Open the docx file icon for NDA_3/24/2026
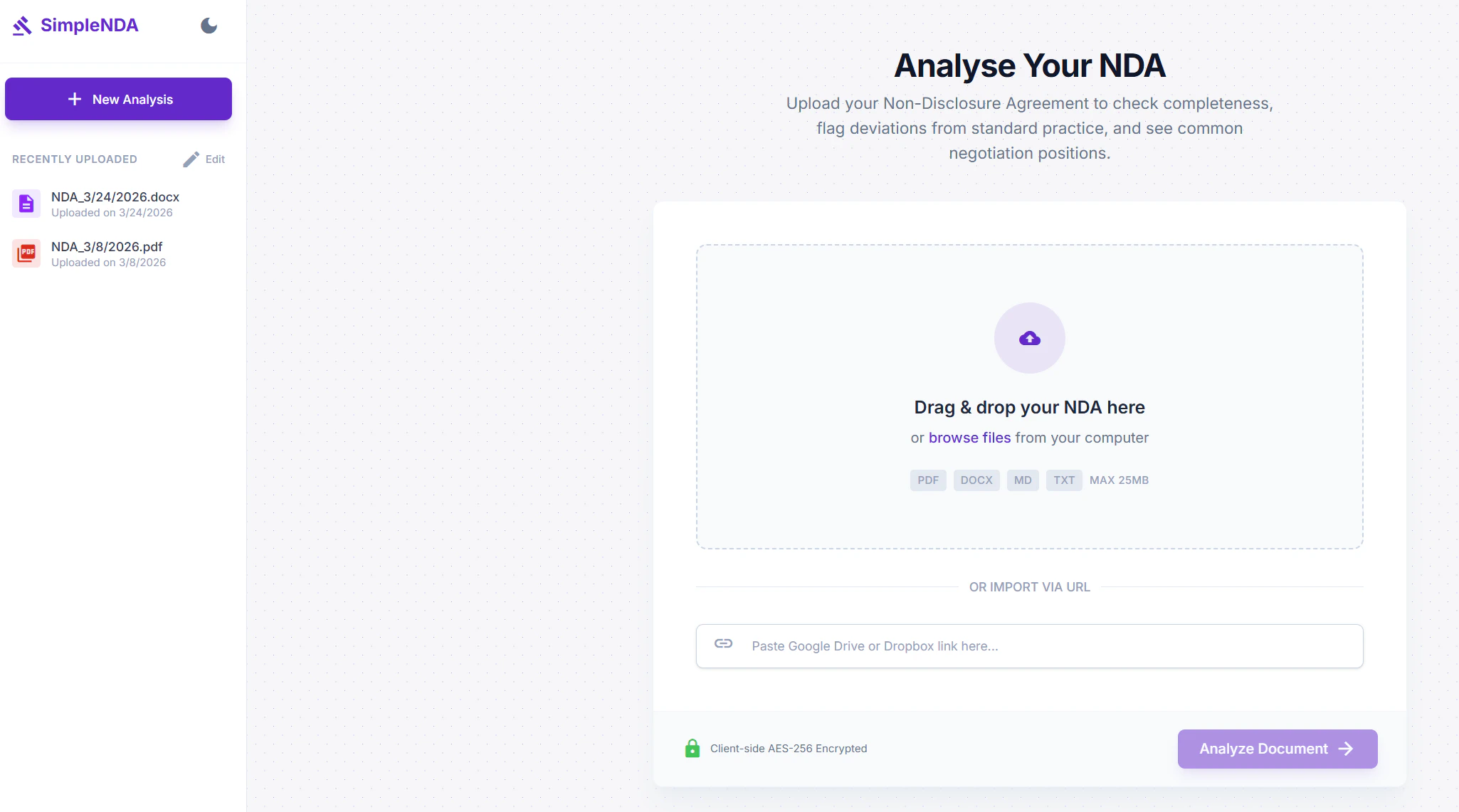Screen dimensions: 1459x812 pyautogui.click(x=26, y=204)
